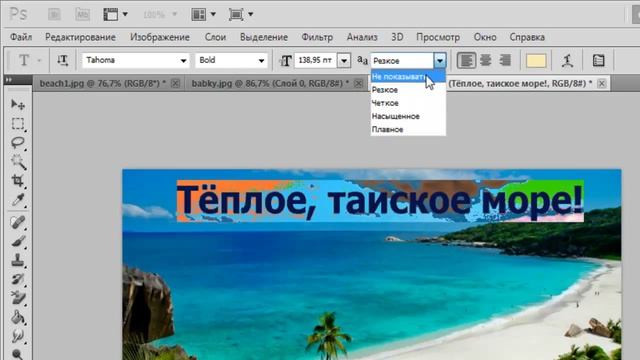Viewport: 640px width, 360px height.
Task: Close the 'Тёплое, таиское море!' tab
Action: [602, 83]
